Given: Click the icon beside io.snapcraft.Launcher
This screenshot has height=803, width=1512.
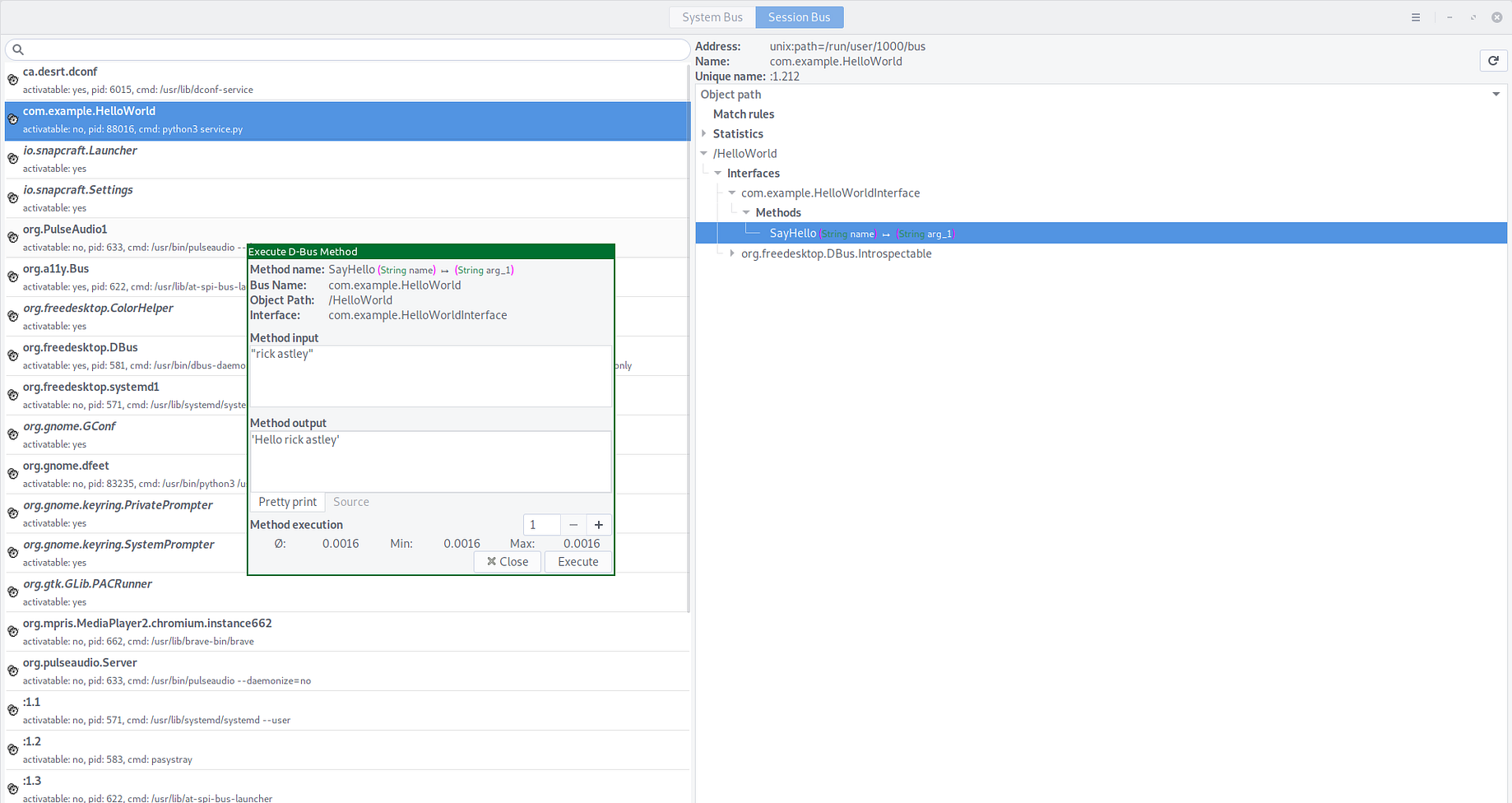Looking at the screenshot, I should point(13,159).
